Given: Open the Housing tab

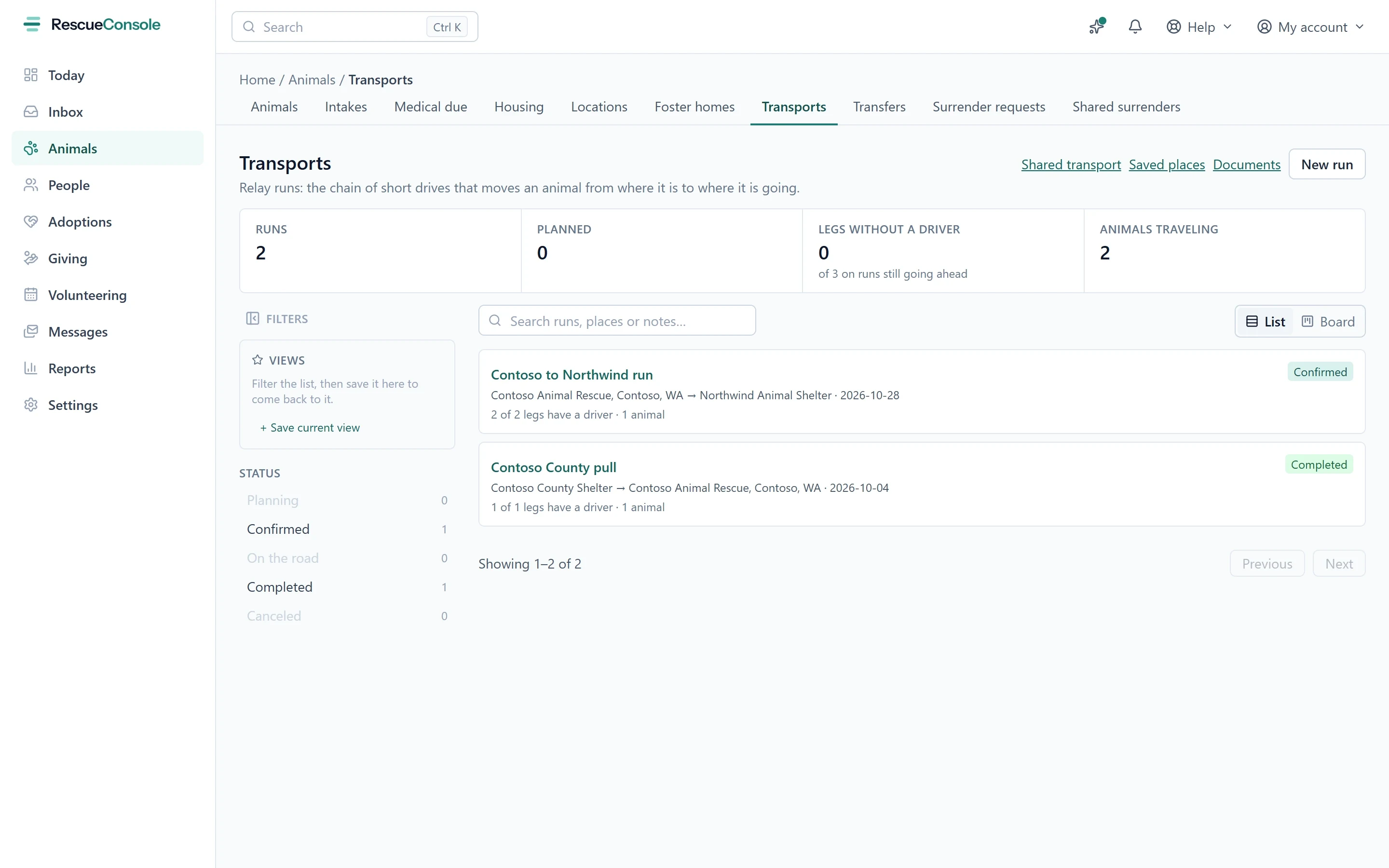Looking at the screenshot, I should coord(519,107).
